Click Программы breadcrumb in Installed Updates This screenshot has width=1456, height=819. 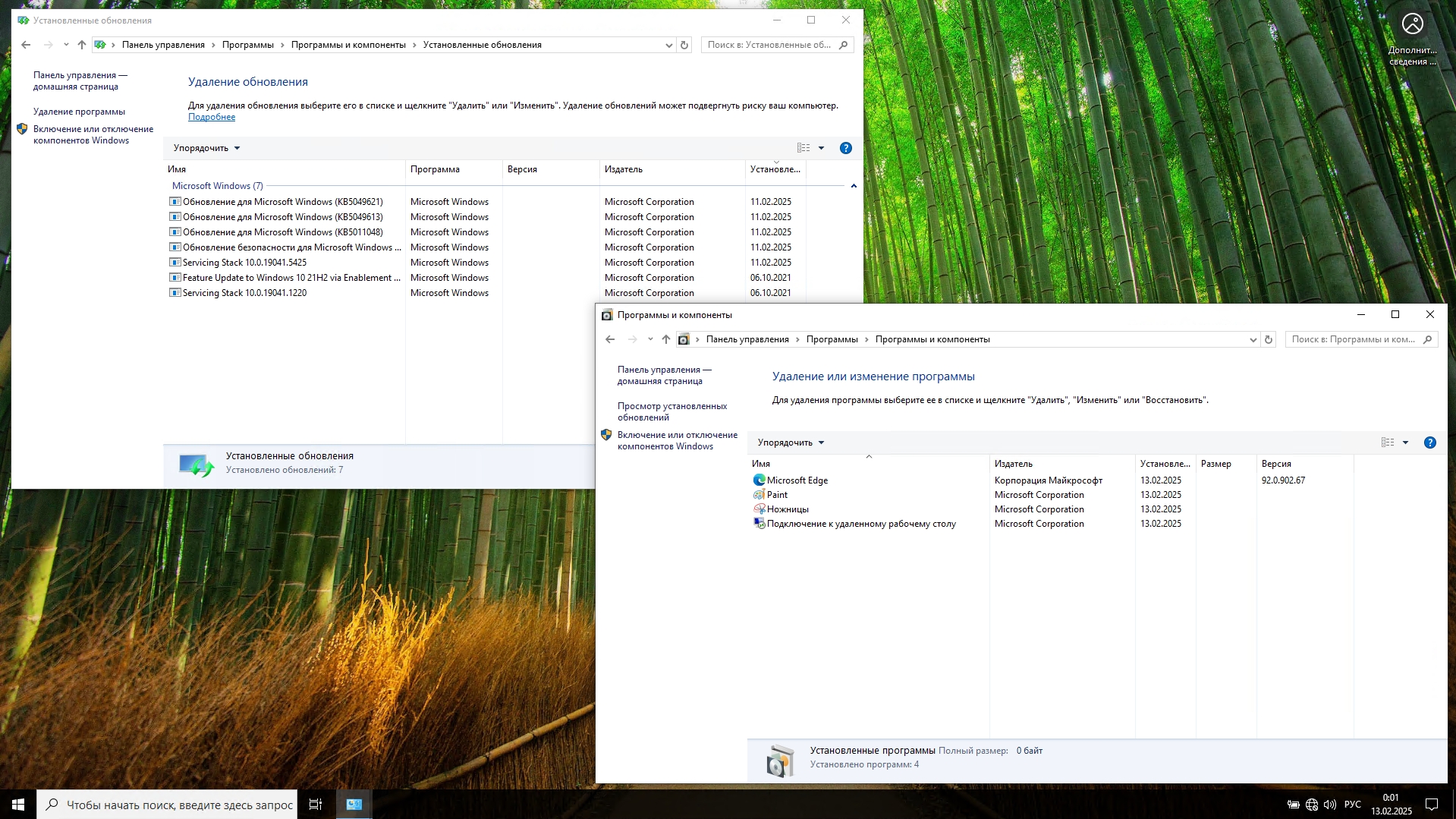click(248, 45)
